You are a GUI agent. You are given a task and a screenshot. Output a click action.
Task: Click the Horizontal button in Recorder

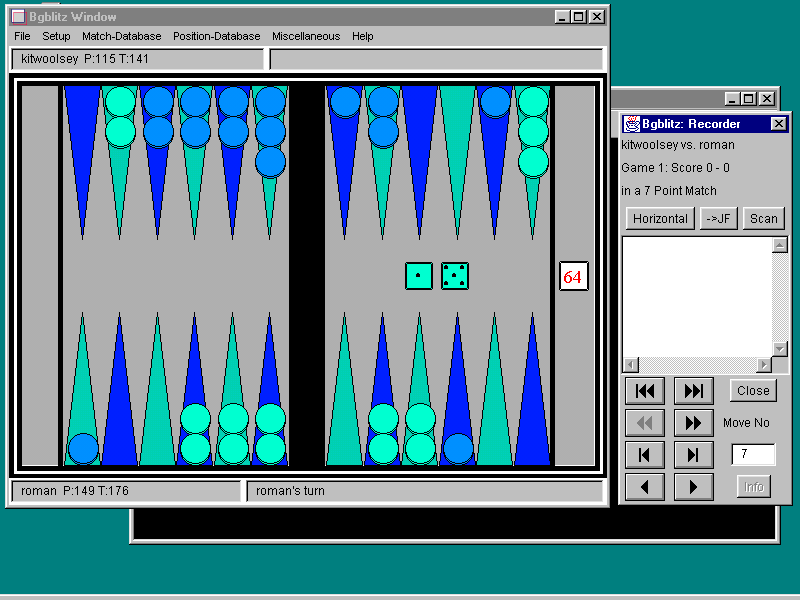click(x=660, y=218)
